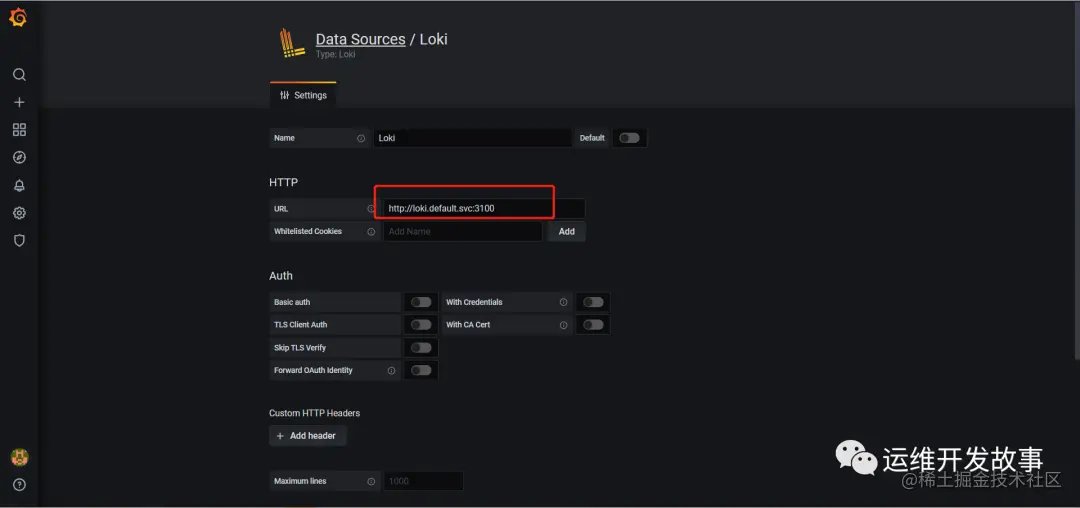Click info icon next to Name
Viewport: 1080px width, 508px height.
[x=361, y=138]
